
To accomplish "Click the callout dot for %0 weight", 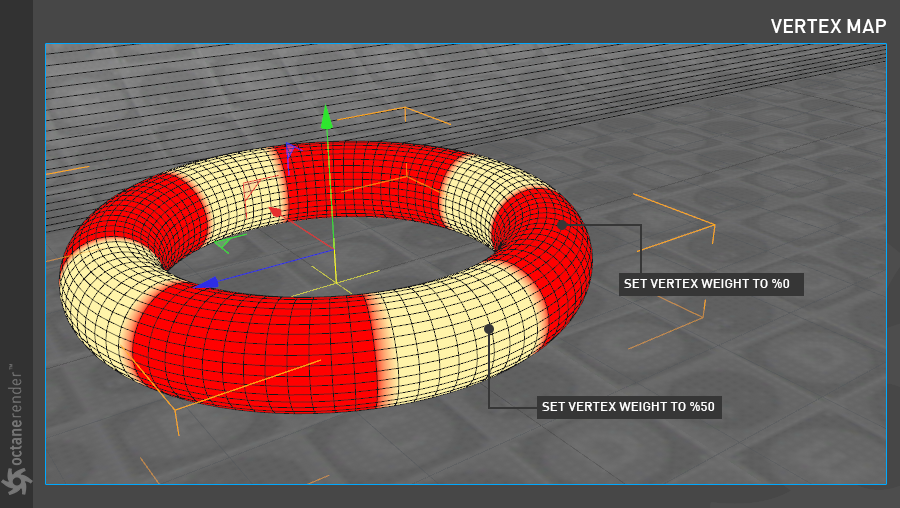I will coord(562,225).
